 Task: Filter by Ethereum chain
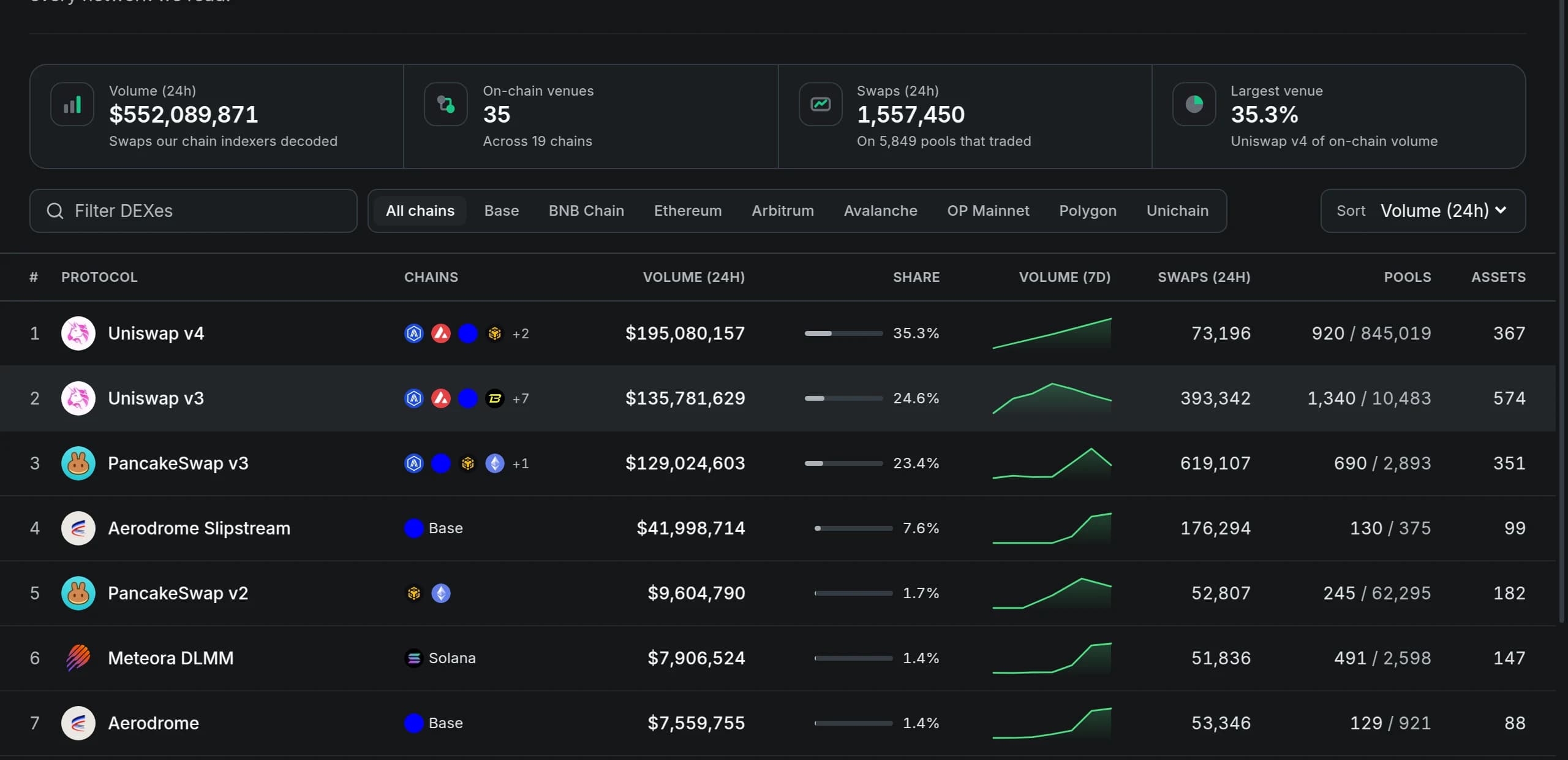(x=688, y=211)
